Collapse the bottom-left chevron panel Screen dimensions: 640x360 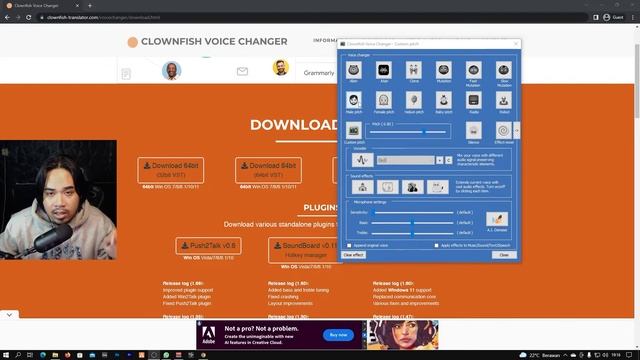coord(9,315)
